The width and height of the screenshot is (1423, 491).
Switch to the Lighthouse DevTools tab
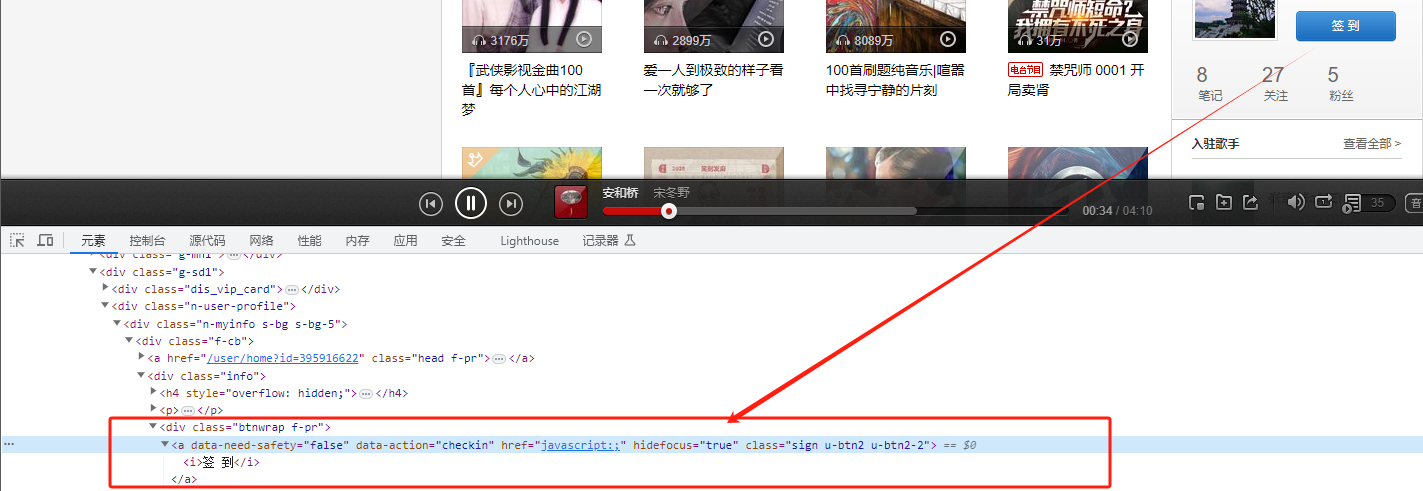point(530,241)
